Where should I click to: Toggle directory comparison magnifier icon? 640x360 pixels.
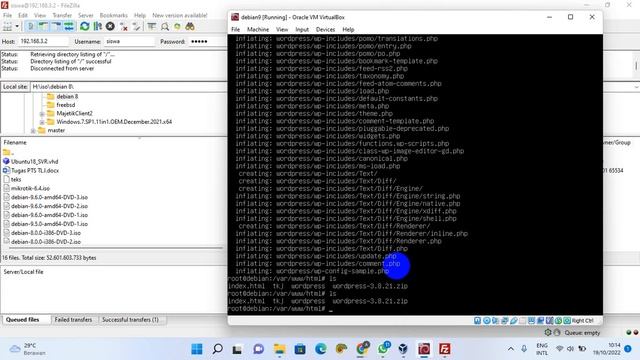165,27
